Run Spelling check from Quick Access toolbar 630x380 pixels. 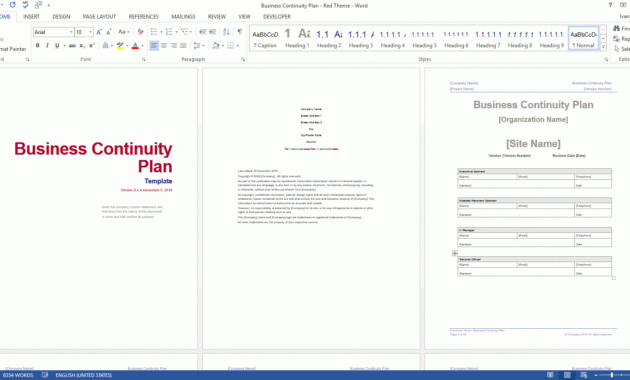26,5
